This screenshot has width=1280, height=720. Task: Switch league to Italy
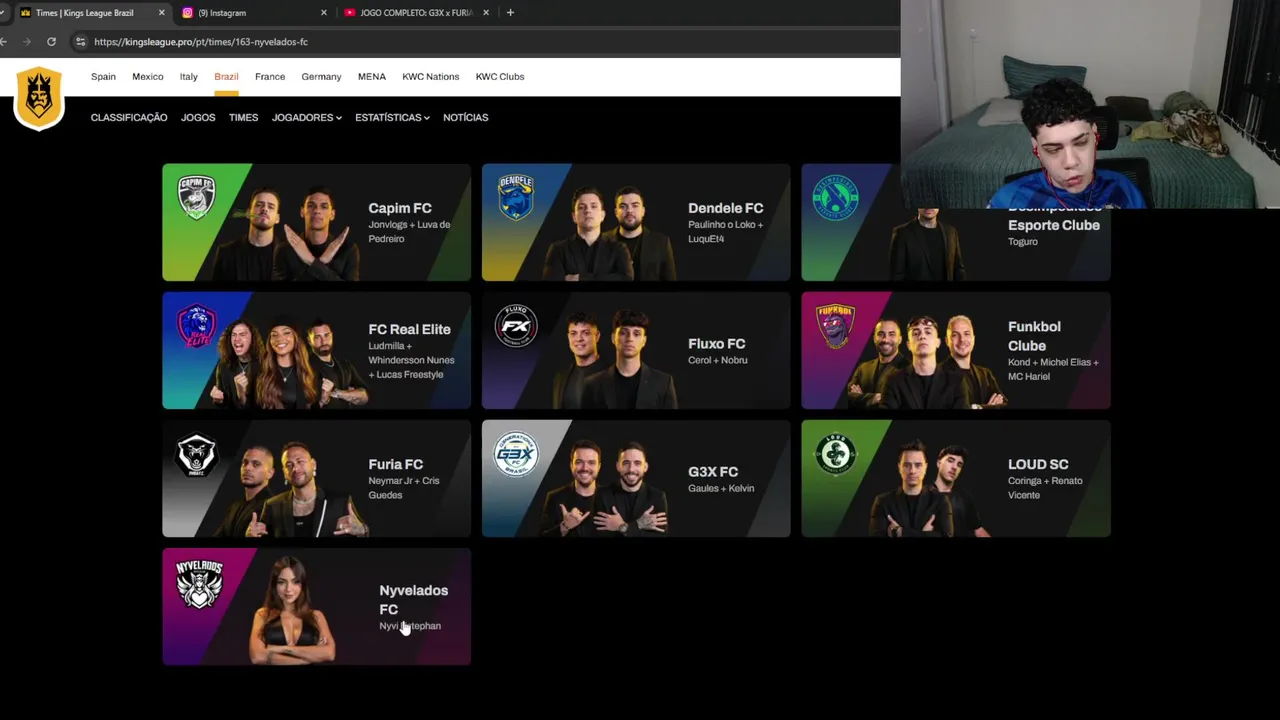click(x=189, y=77)
